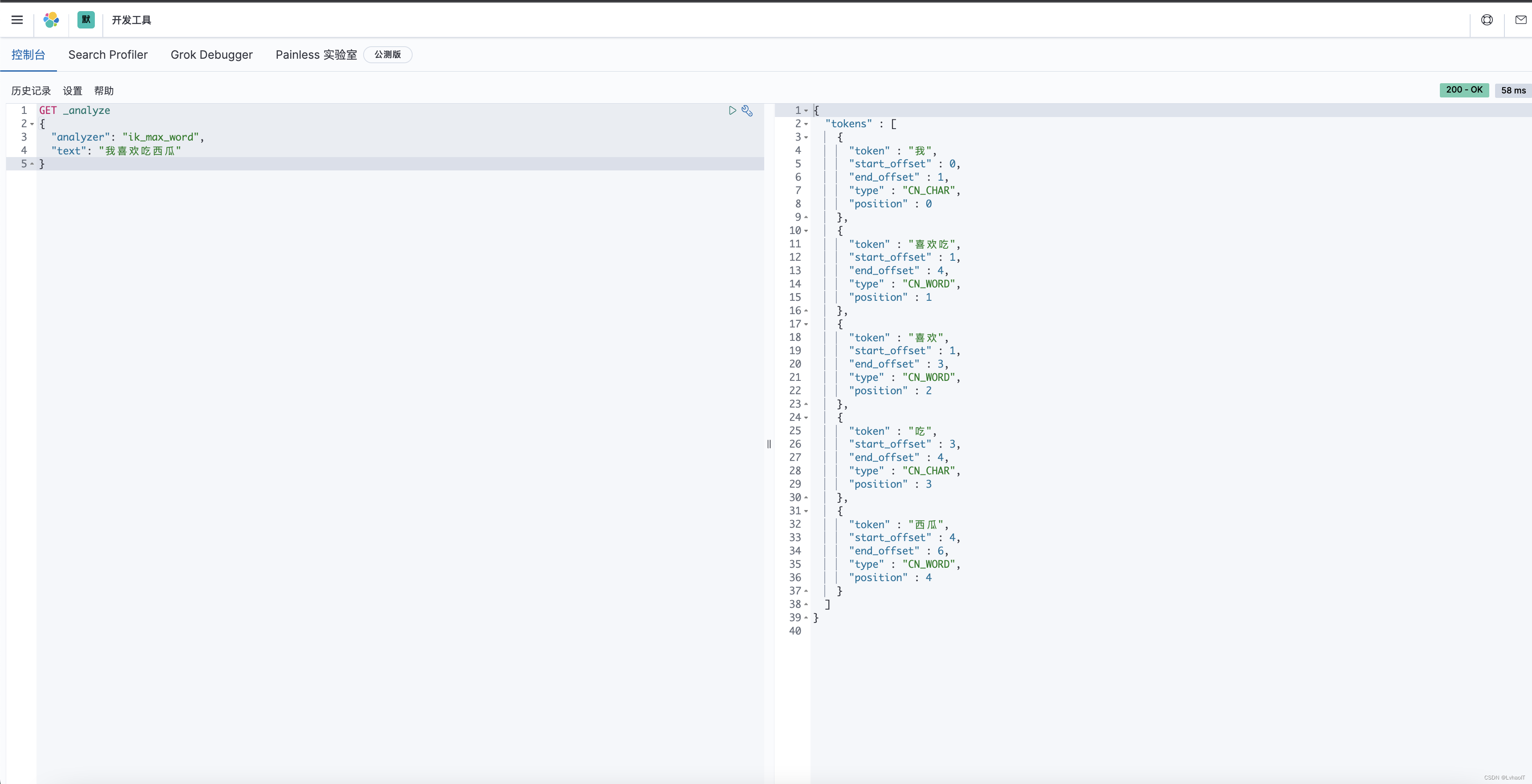The width and height of the screenshot is (1532, 784).
Task: Click "position" : 4 in response
Action: [x=890, y=578]
